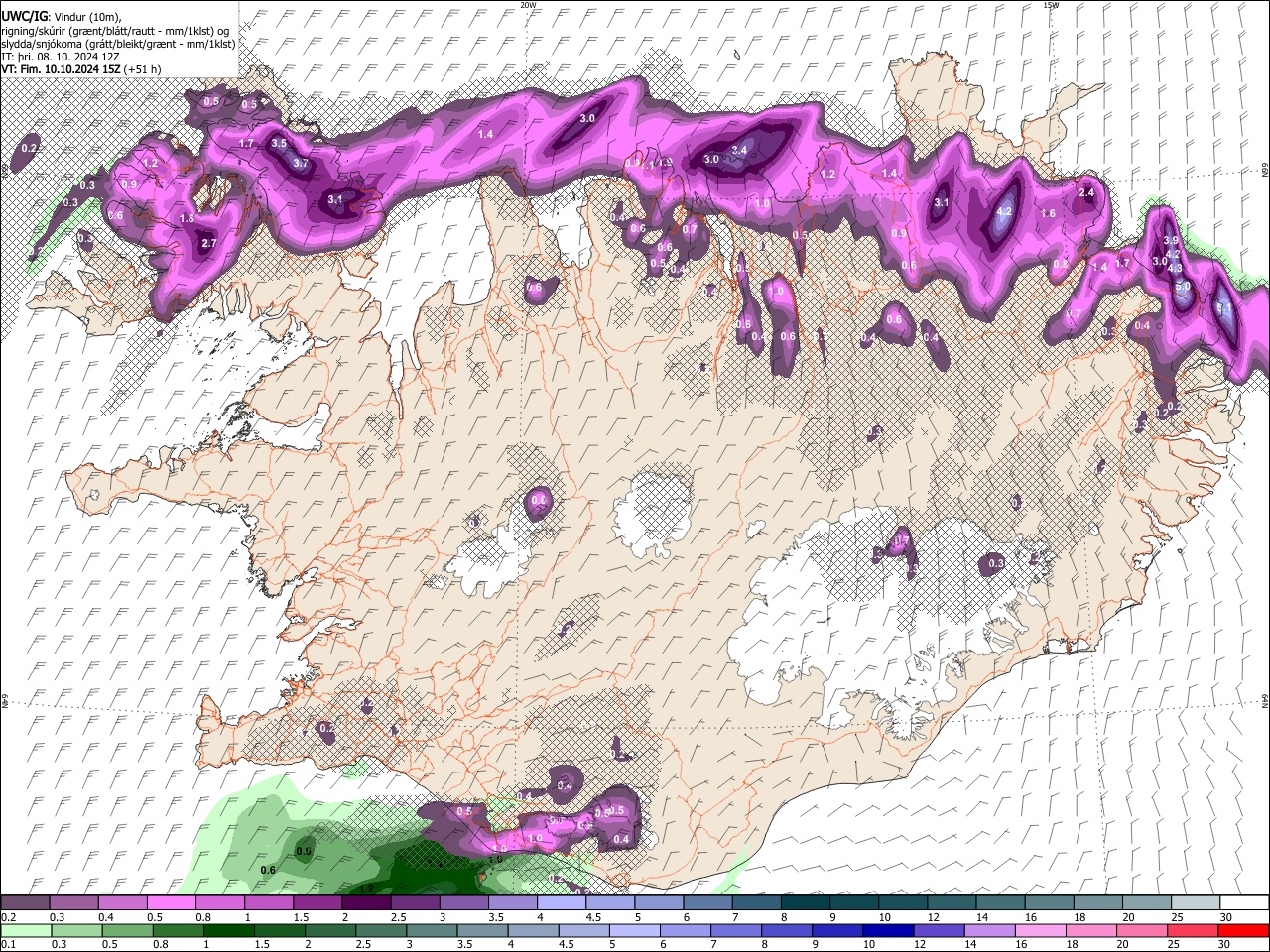This screenshot has width=1270, height=952.
Task: Select the 'rigning/skúrir' legend description line
Action: point(117,31)
